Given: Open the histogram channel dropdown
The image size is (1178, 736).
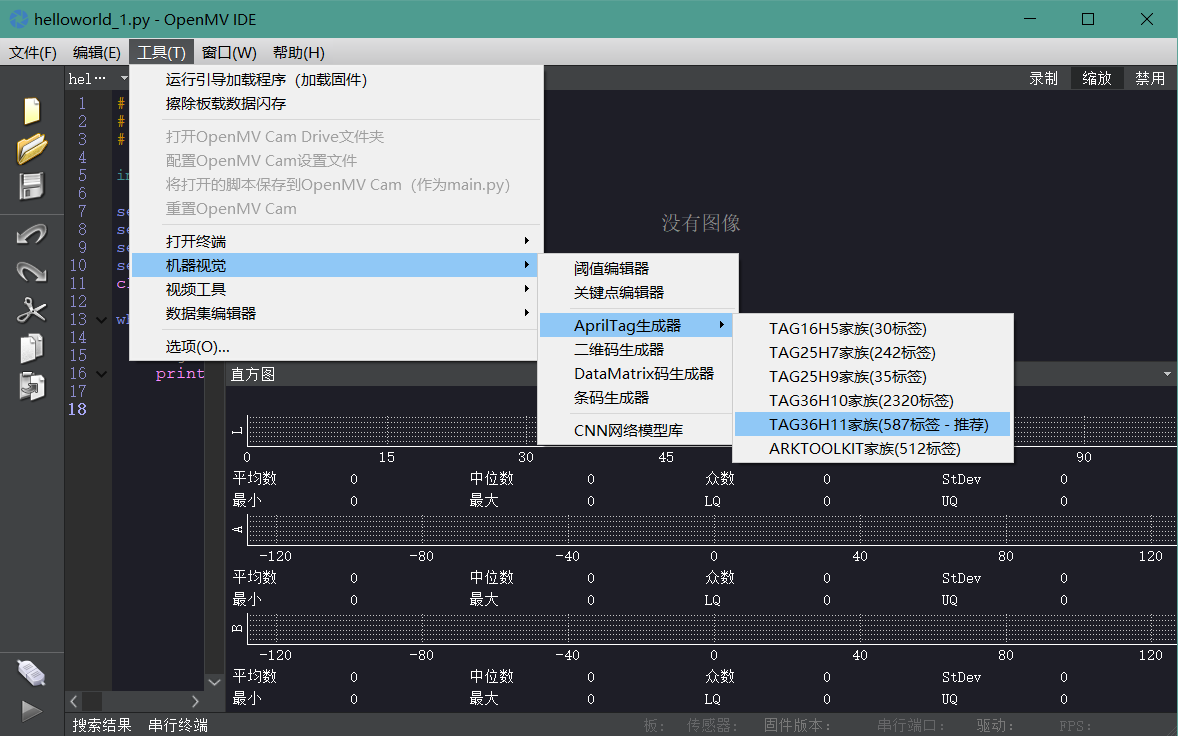Looking at the screenshot, I should coord(1166,373).
